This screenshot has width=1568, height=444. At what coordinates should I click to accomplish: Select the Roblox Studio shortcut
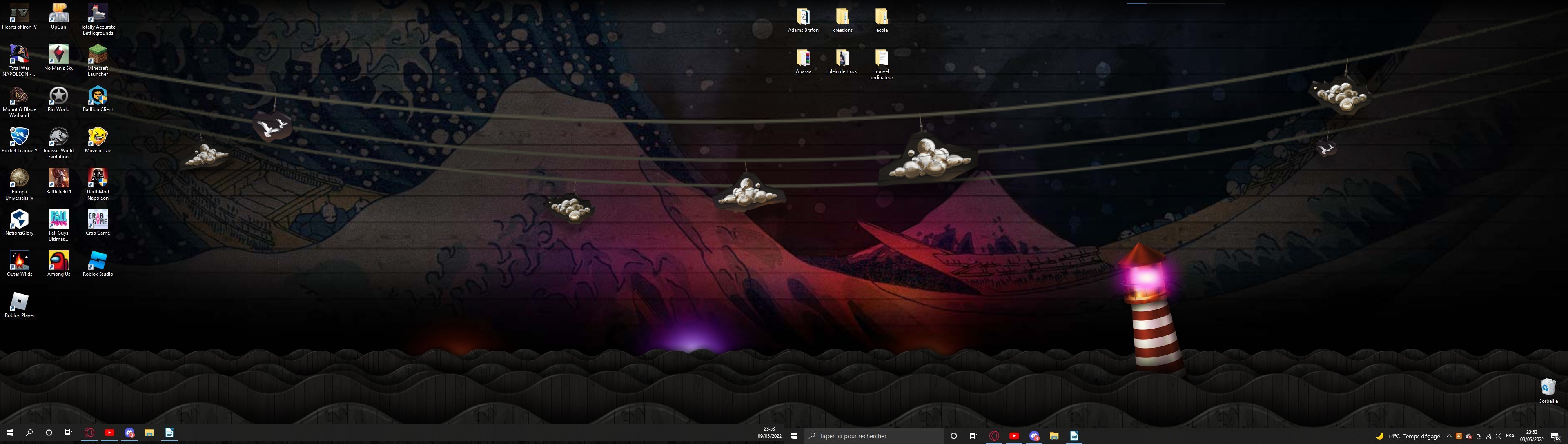pos(98,262)
